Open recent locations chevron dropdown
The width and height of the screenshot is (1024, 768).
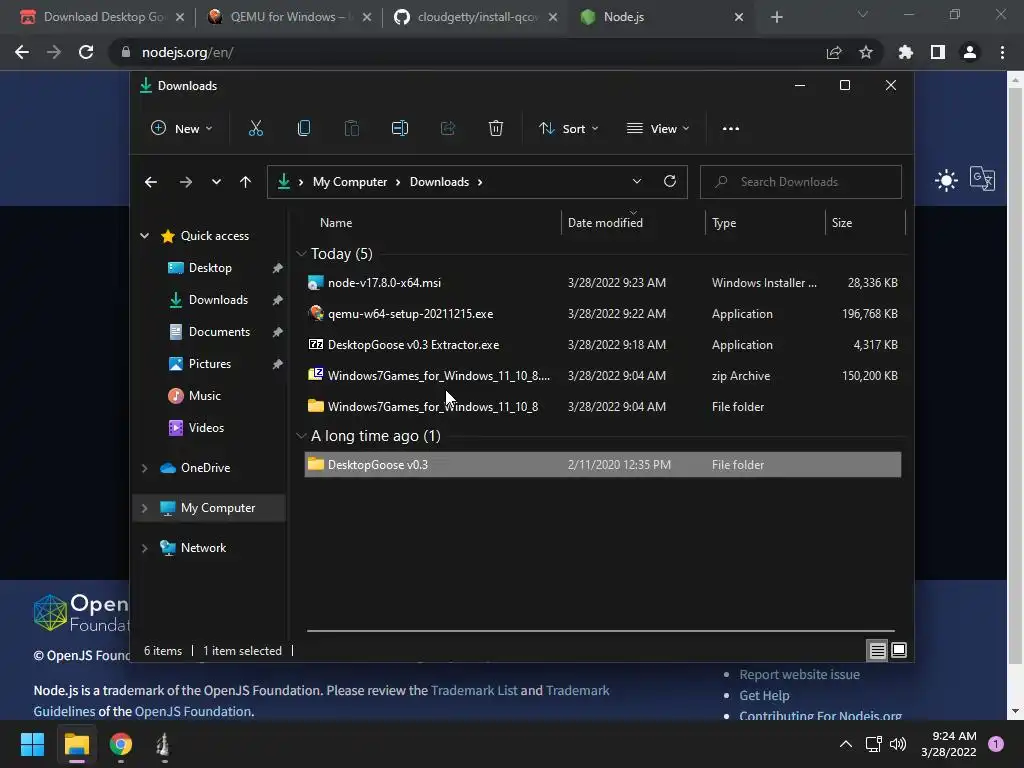[x=216, y=182]
